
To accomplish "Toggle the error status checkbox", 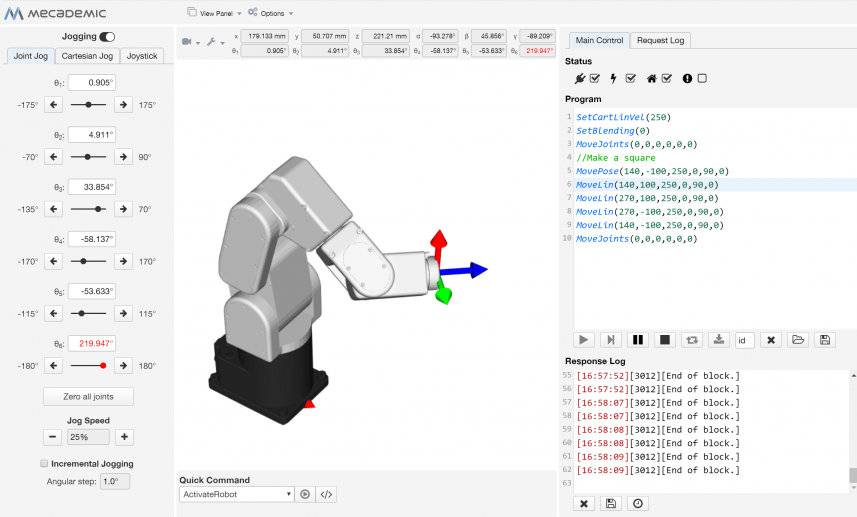I will tap(702, 78).
